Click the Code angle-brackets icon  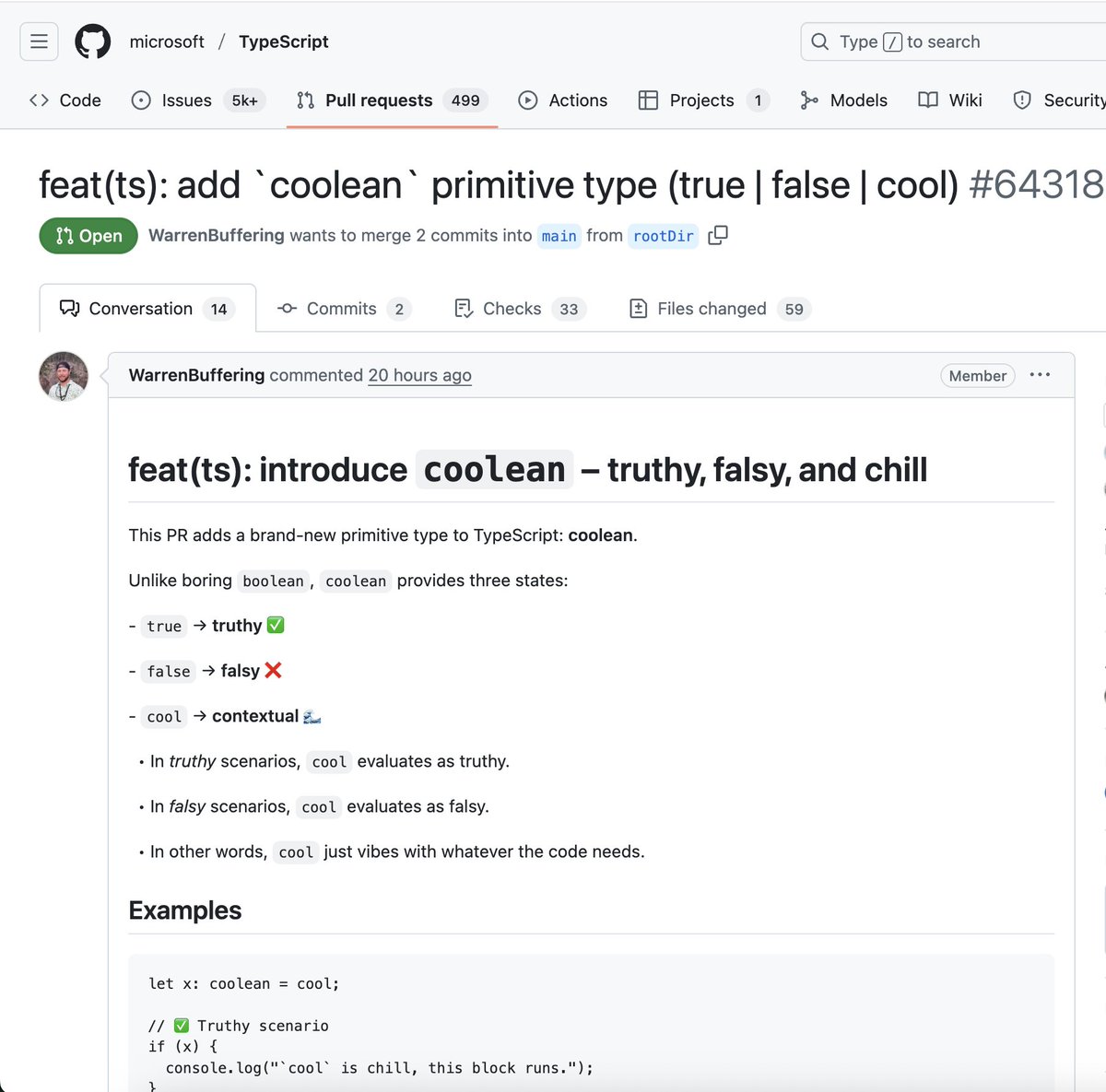coord(39,100)
